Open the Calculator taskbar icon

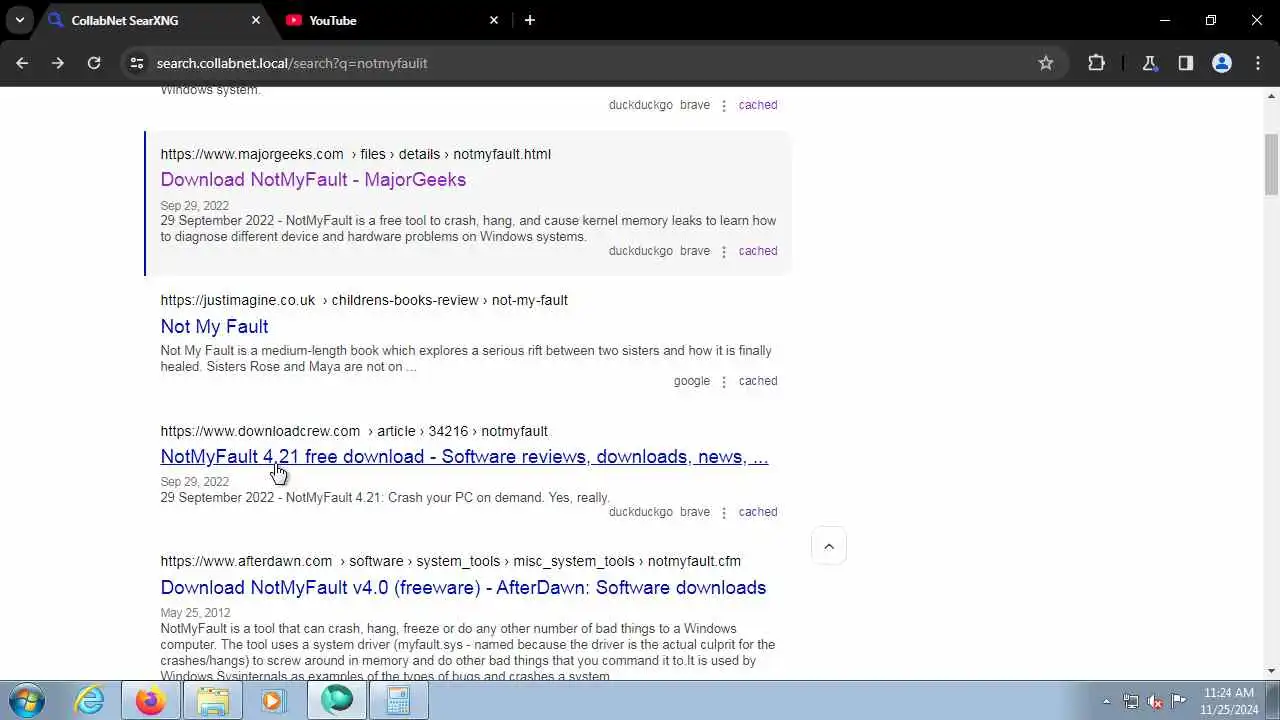click(x=398, y=701)
